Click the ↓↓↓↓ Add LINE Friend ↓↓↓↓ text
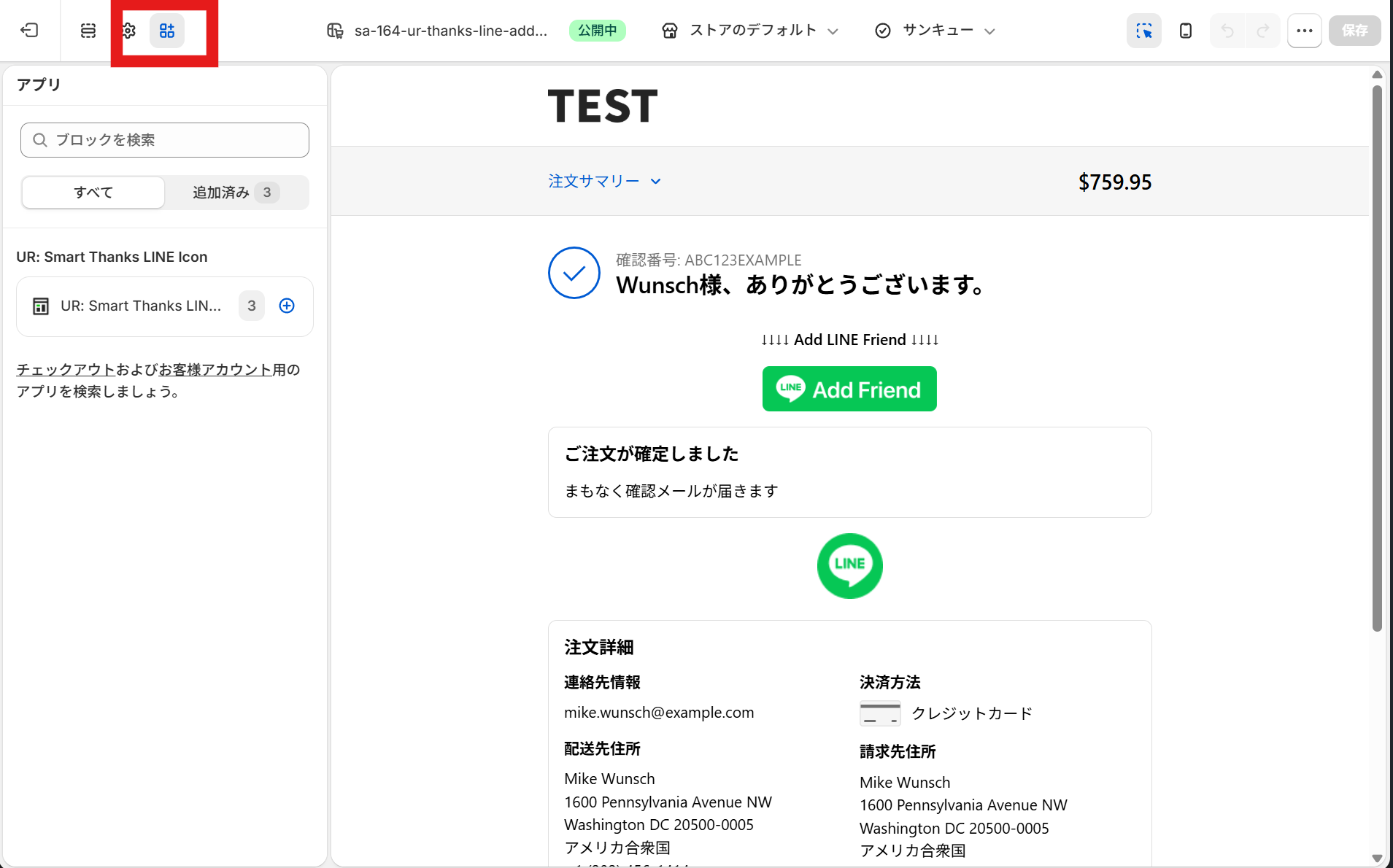This screenshot has height=868, width=1393. [850, 340]
